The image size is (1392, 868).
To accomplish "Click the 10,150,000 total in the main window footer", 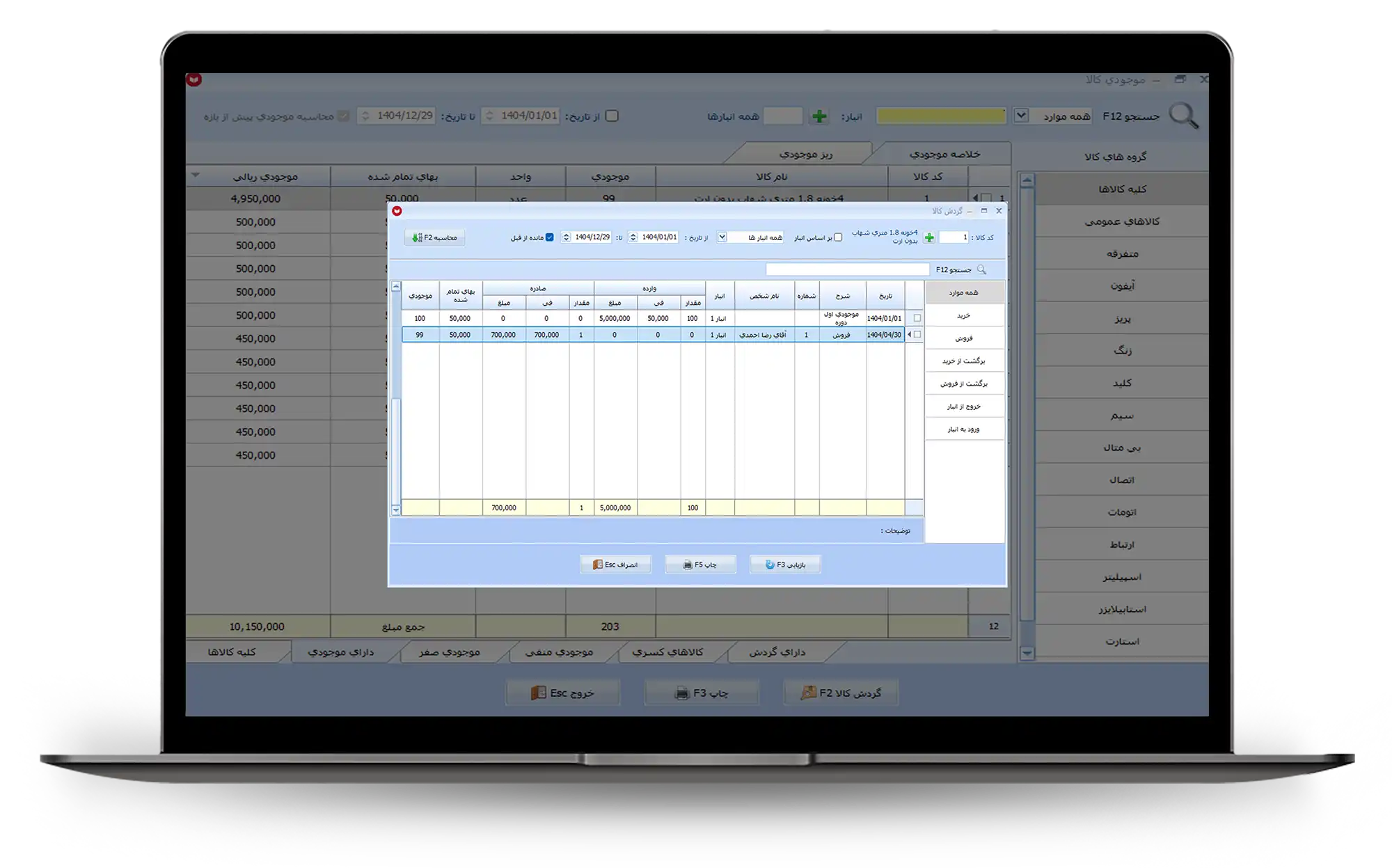I will point(257,627).
